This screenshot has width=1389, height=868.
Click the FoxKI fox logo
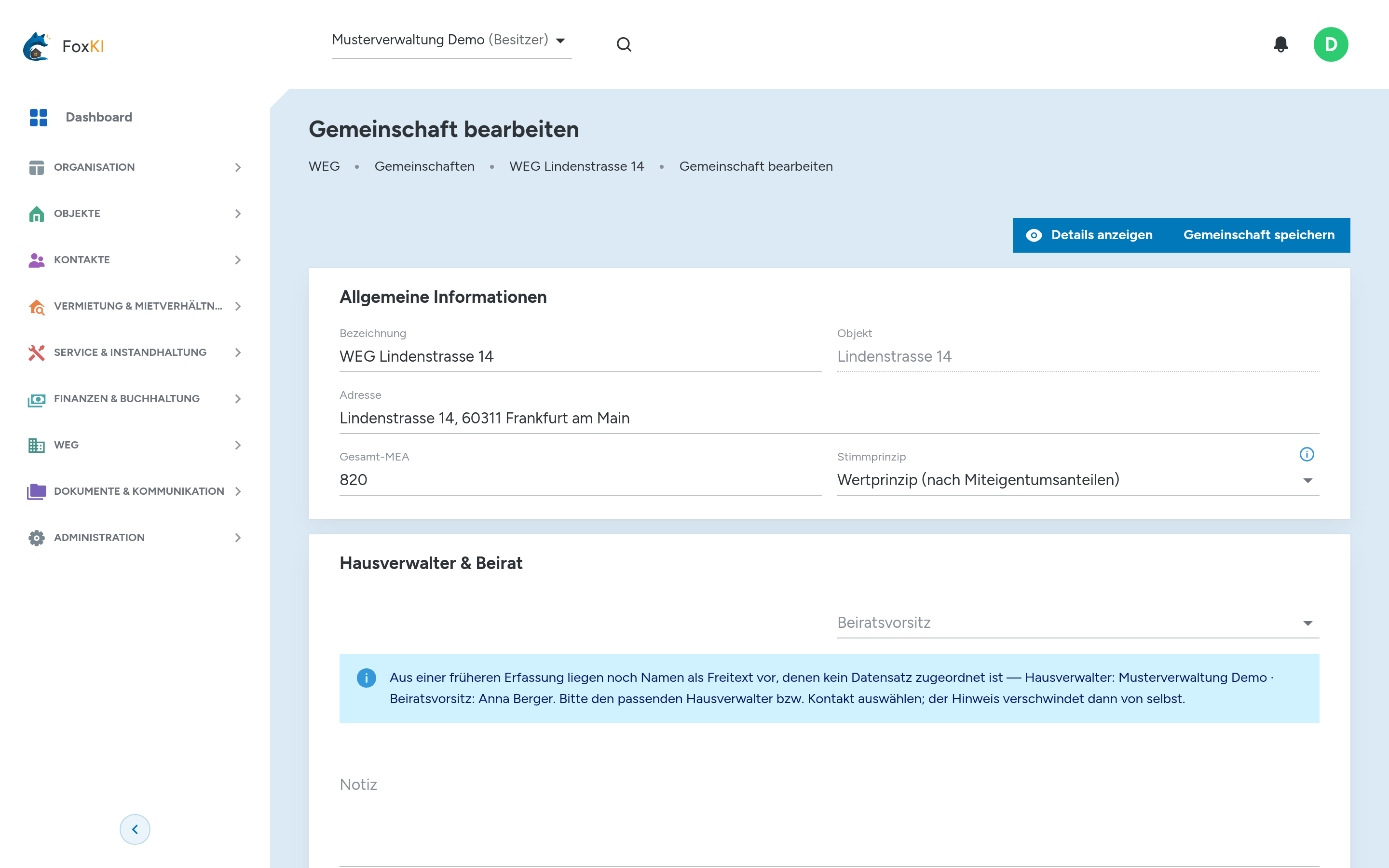36,46
